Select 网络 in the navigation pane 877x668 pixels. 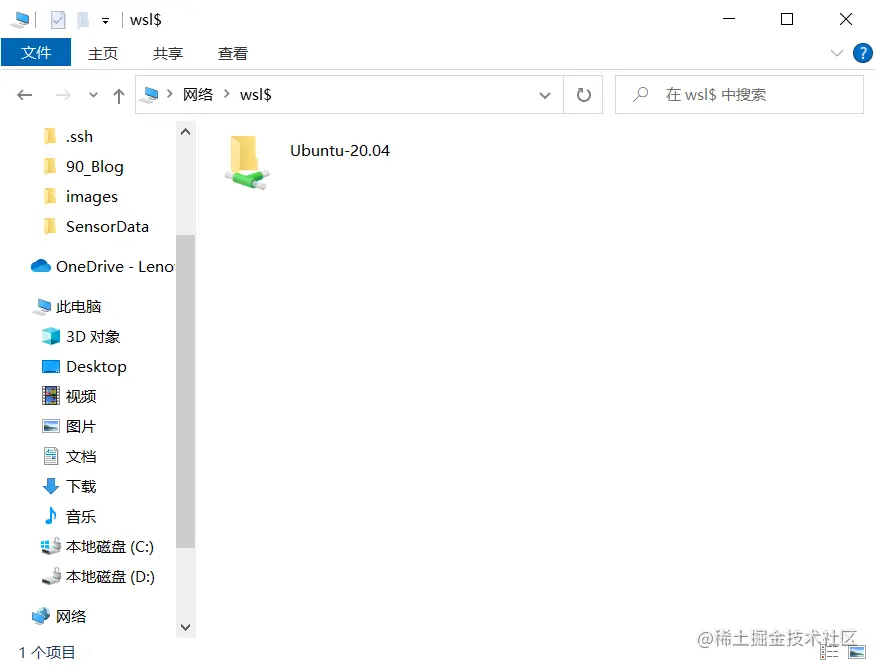(70, 616)
